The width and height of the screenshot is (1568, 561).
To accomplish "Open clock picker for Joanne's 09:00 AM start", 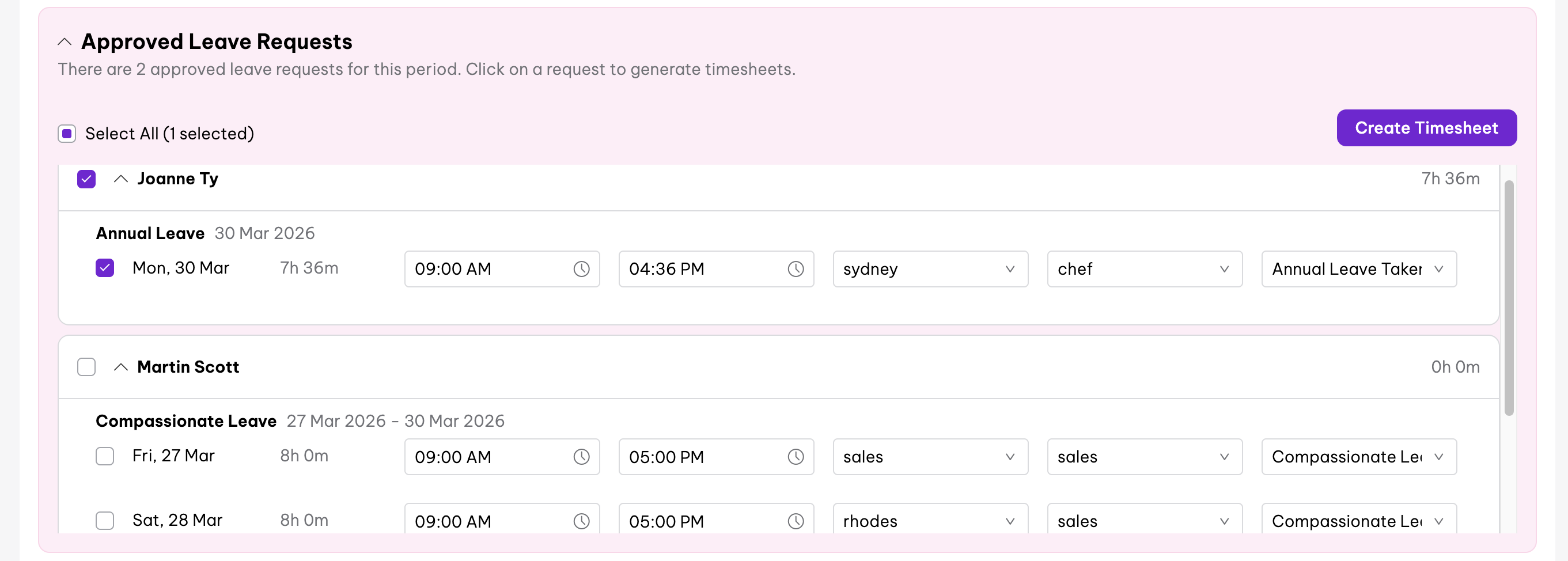I will 581,269.
